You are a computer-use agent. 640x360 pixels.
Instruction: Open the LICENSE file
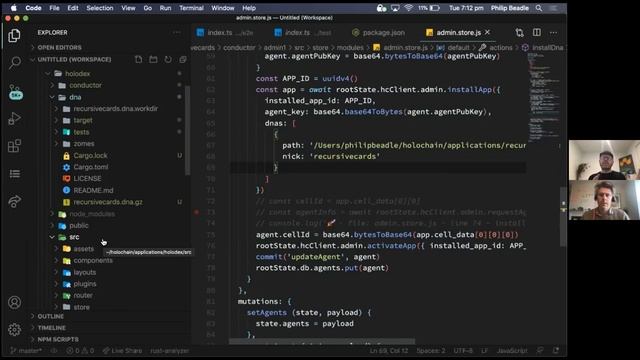pyautogui.click(x=87, y=179)
